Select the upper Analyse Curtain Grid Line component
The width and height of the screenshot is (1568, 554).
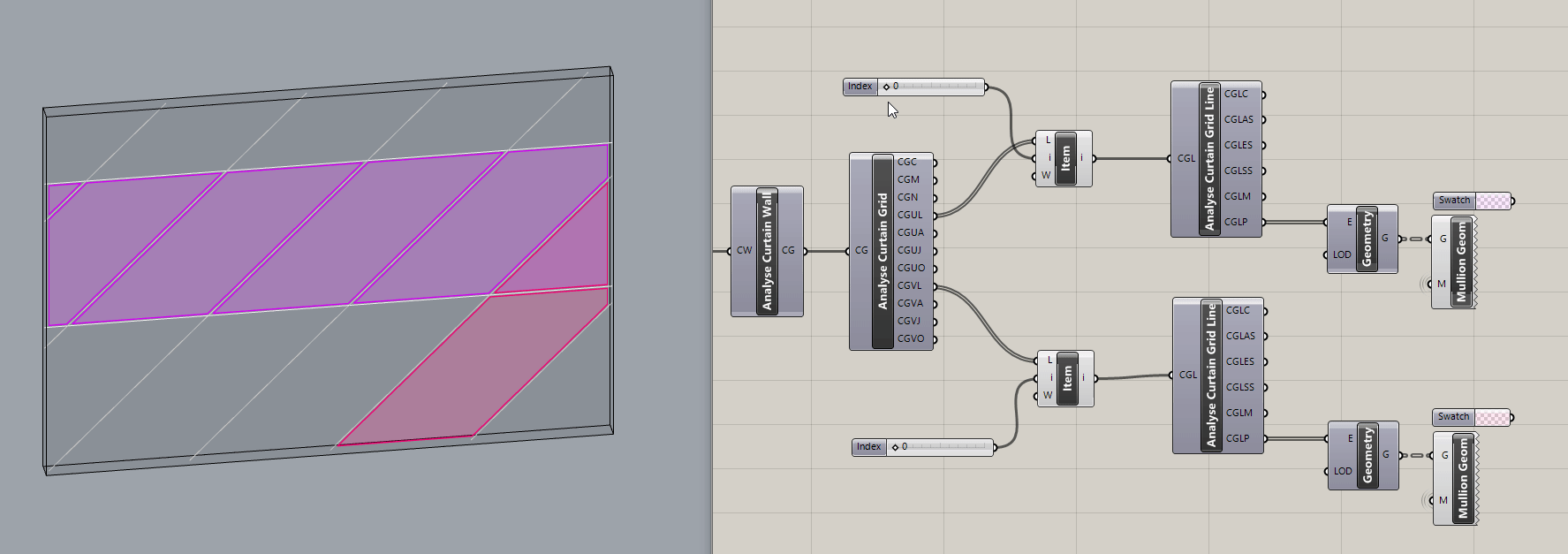(1209, 159)
